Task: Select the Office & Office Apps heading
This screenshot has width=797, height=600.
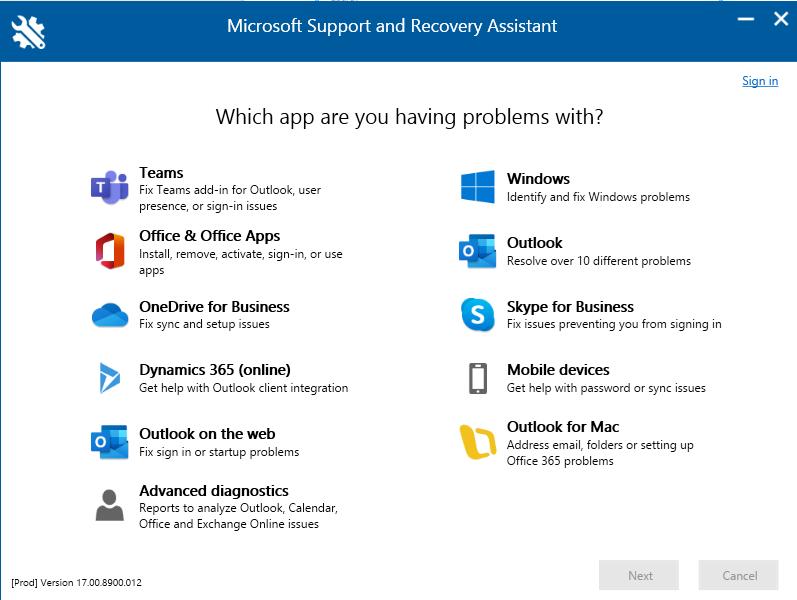Action: point(209,236)
